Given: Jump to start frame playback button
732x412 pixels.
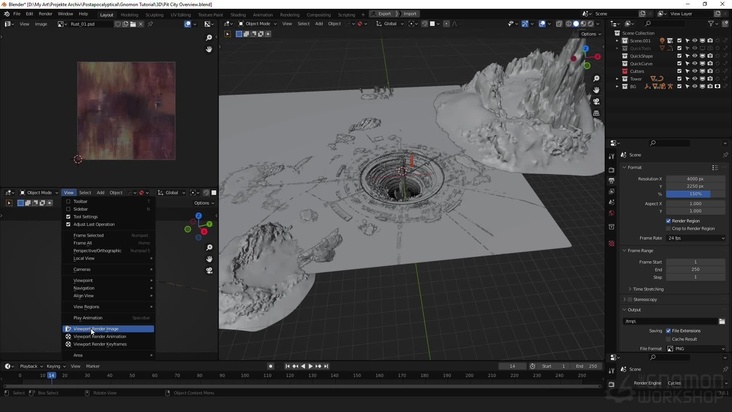Looking at the screenshot, I should point(288,366).
